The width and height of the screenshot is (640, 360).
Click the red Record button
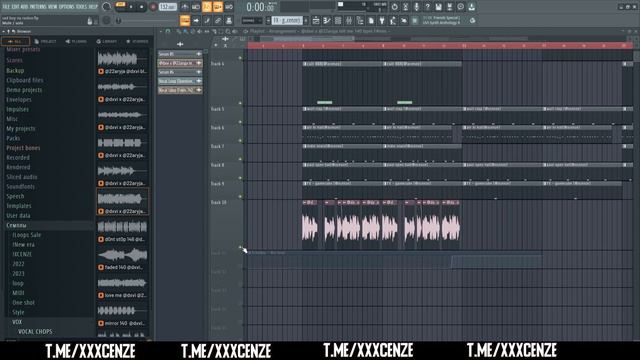coord(153,7)
